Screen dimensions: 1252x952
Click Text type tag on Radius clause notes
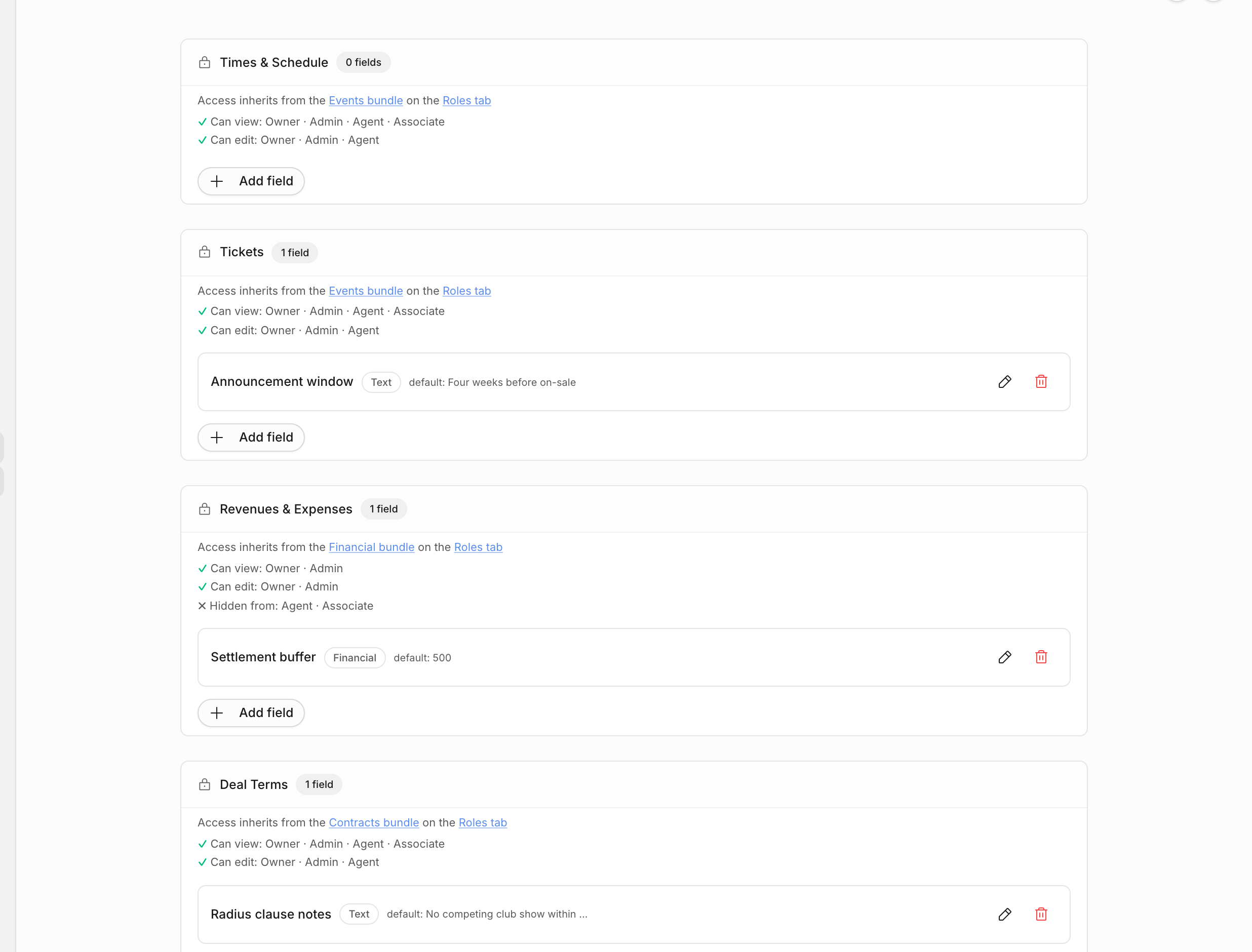(x=359, y=914)
